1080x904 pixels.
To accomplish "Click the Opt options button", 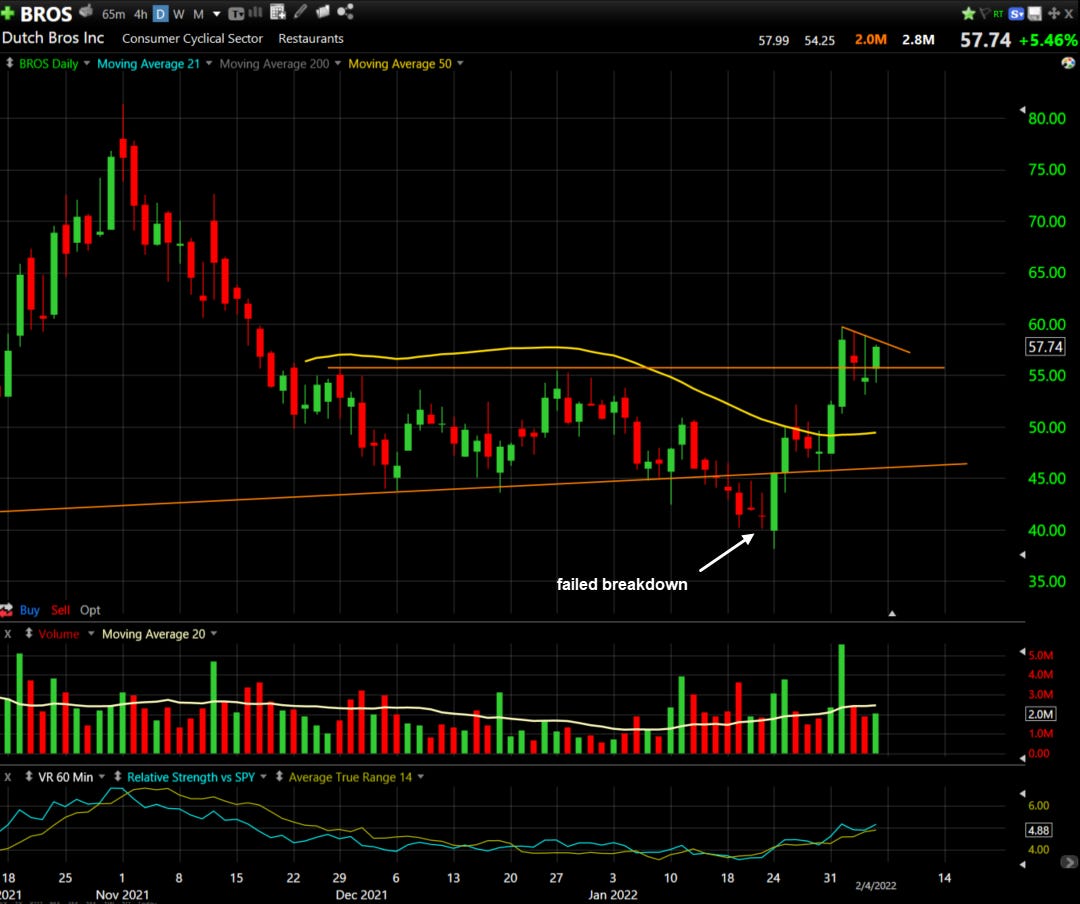I will 90,610.
